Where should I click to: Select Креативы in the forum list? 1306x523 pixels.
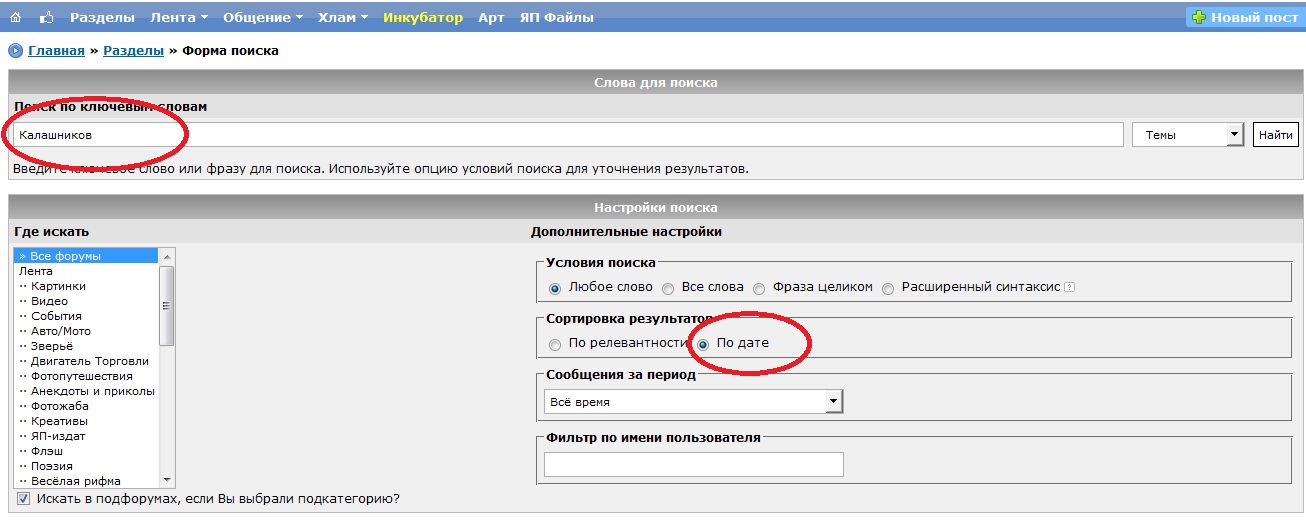pyautogui.click(x=87, y=421)
